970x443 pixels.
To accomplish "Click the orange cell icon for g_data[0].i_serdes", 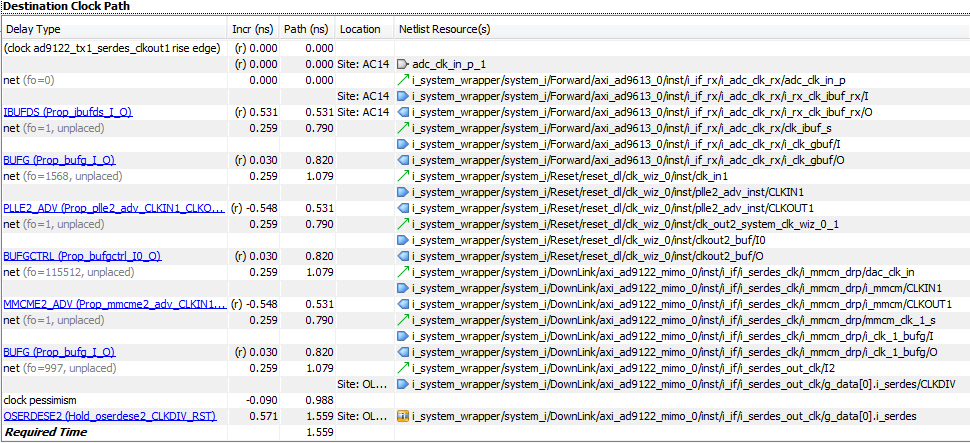I will coord(403,415).
